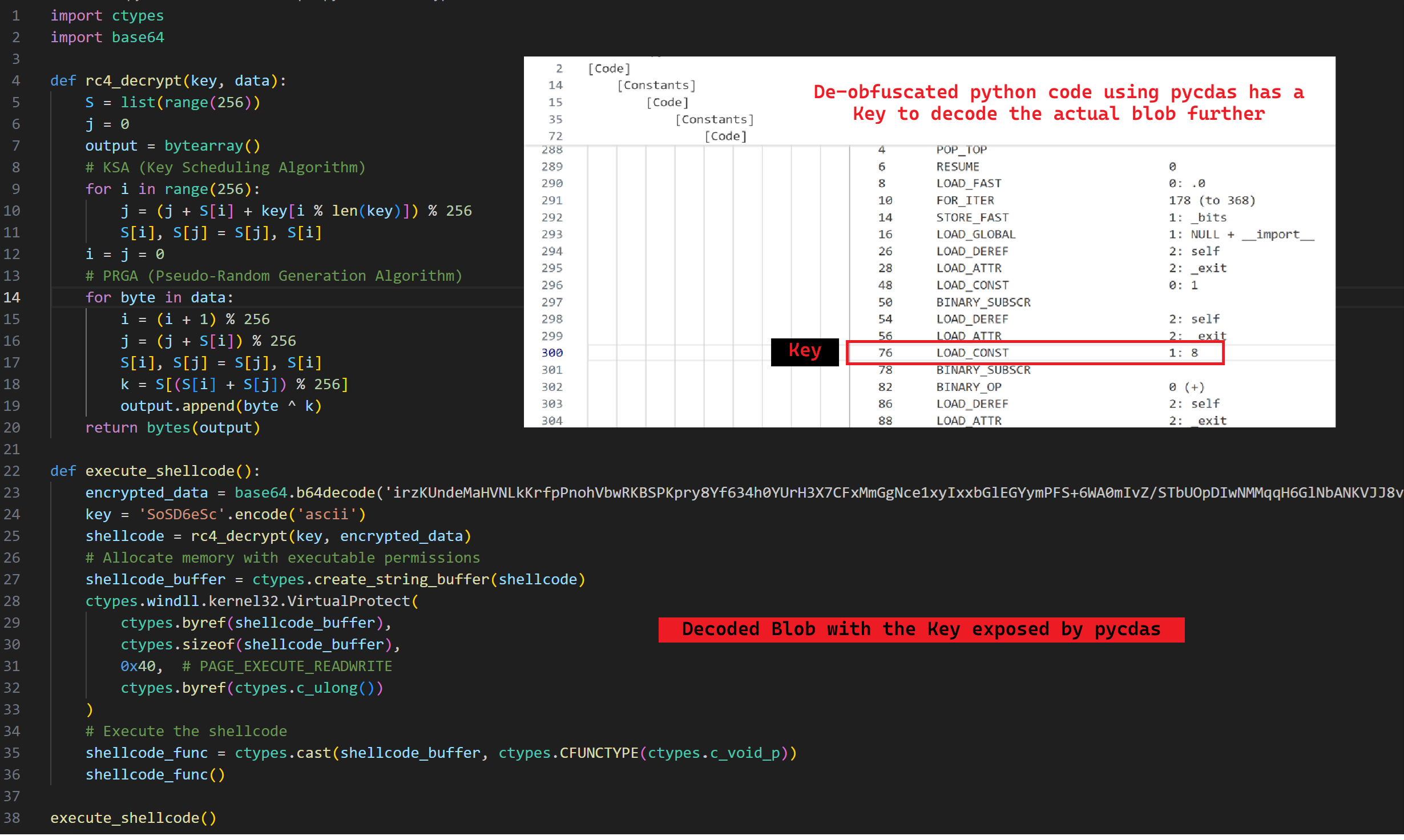The image size is (1404, 840).
Task: Click 'ctypes.byref(ctypes.c_ulong())' line
Action: [x=252, y=688]
